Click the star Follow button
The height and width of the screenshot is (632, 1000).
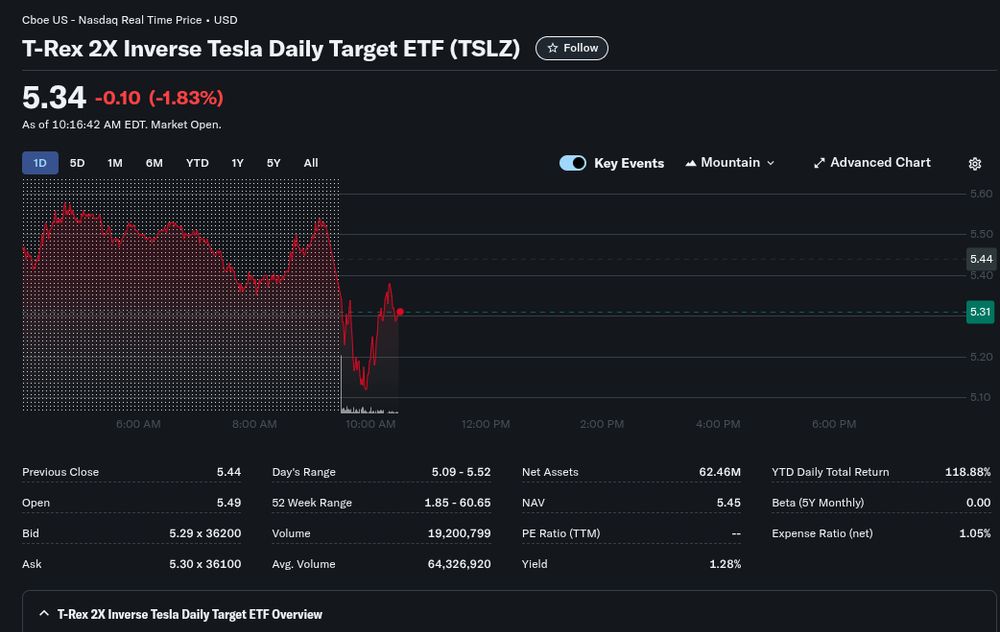pyautogui.click(x=571, y=48)
